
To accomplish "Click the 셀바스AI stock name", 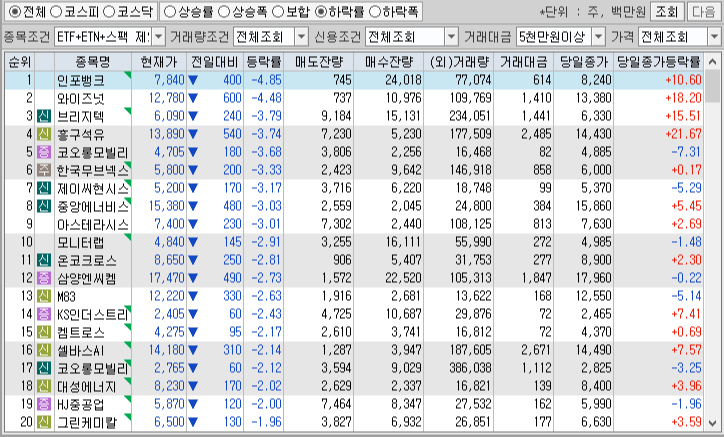I will (x=80, y=350).
